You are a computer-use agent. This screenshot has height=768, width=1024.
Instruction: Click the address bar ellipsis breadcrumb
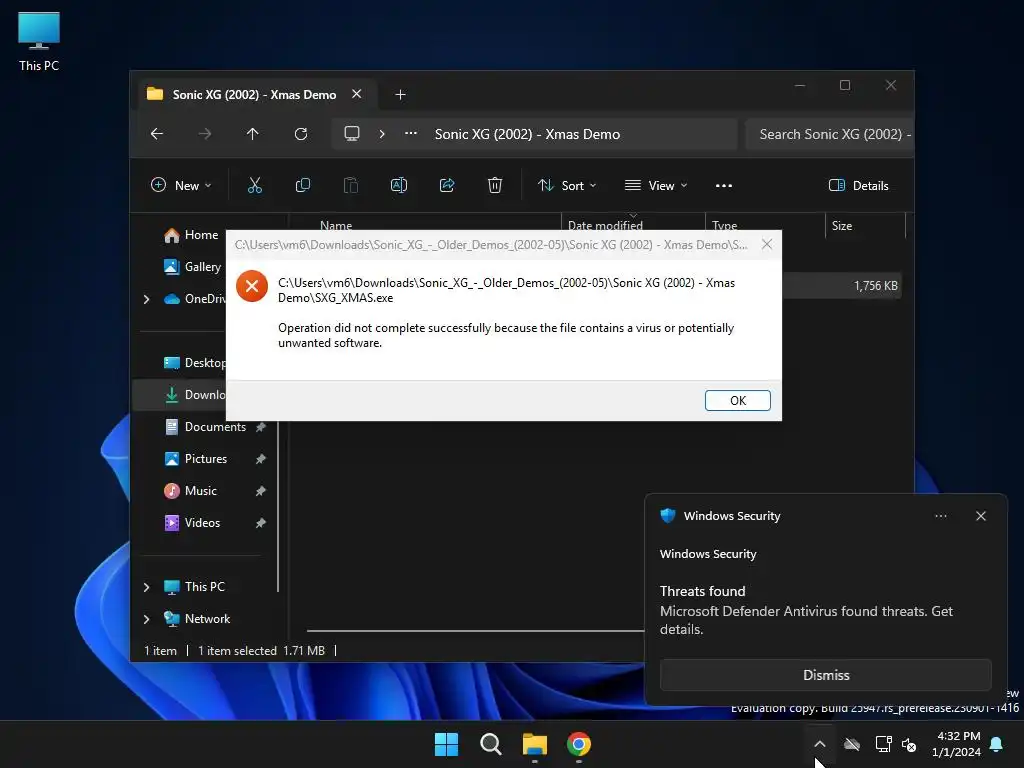click(x=411, y=134)
